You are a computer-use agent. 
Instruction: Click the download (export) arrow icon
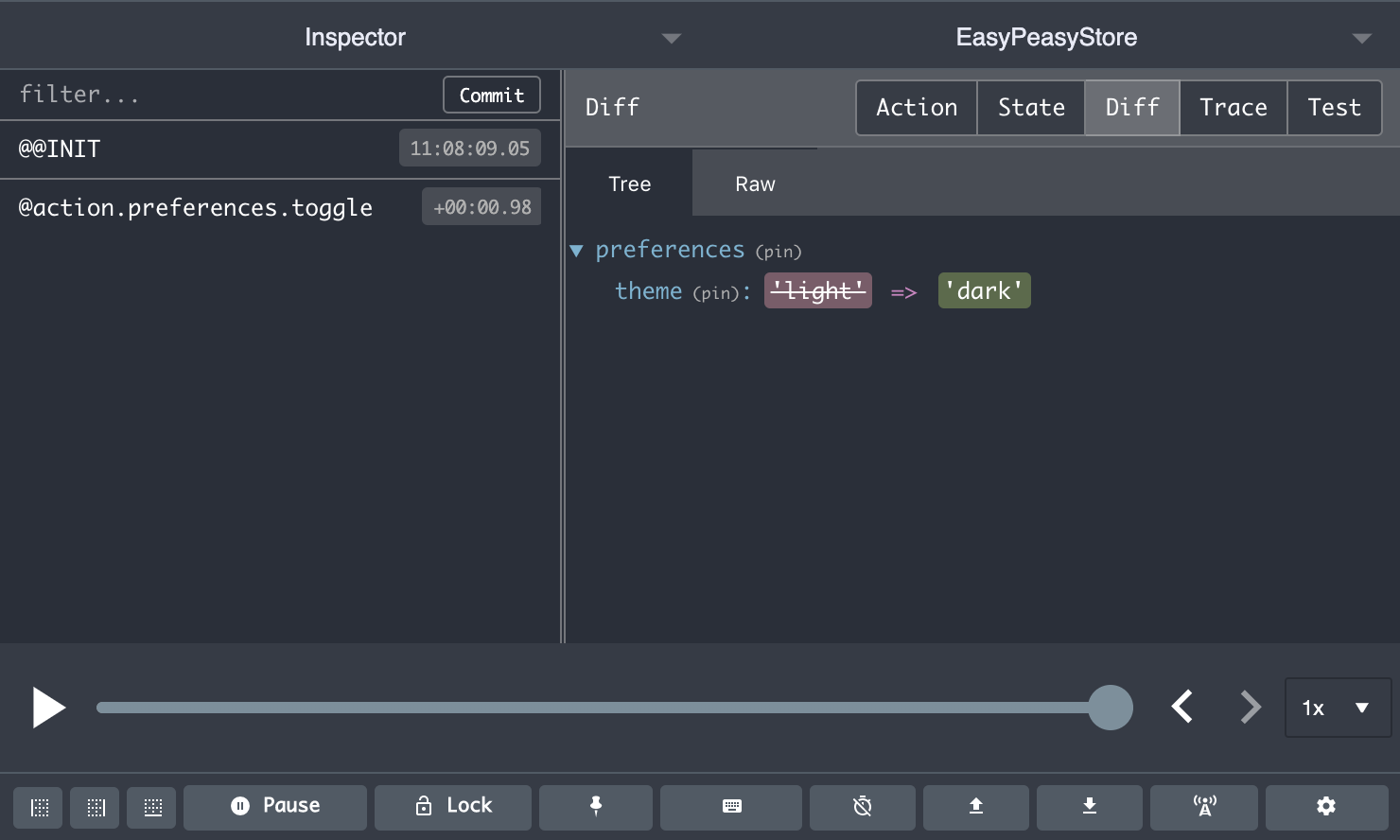pyautogui.click(x=1089, y=806)
